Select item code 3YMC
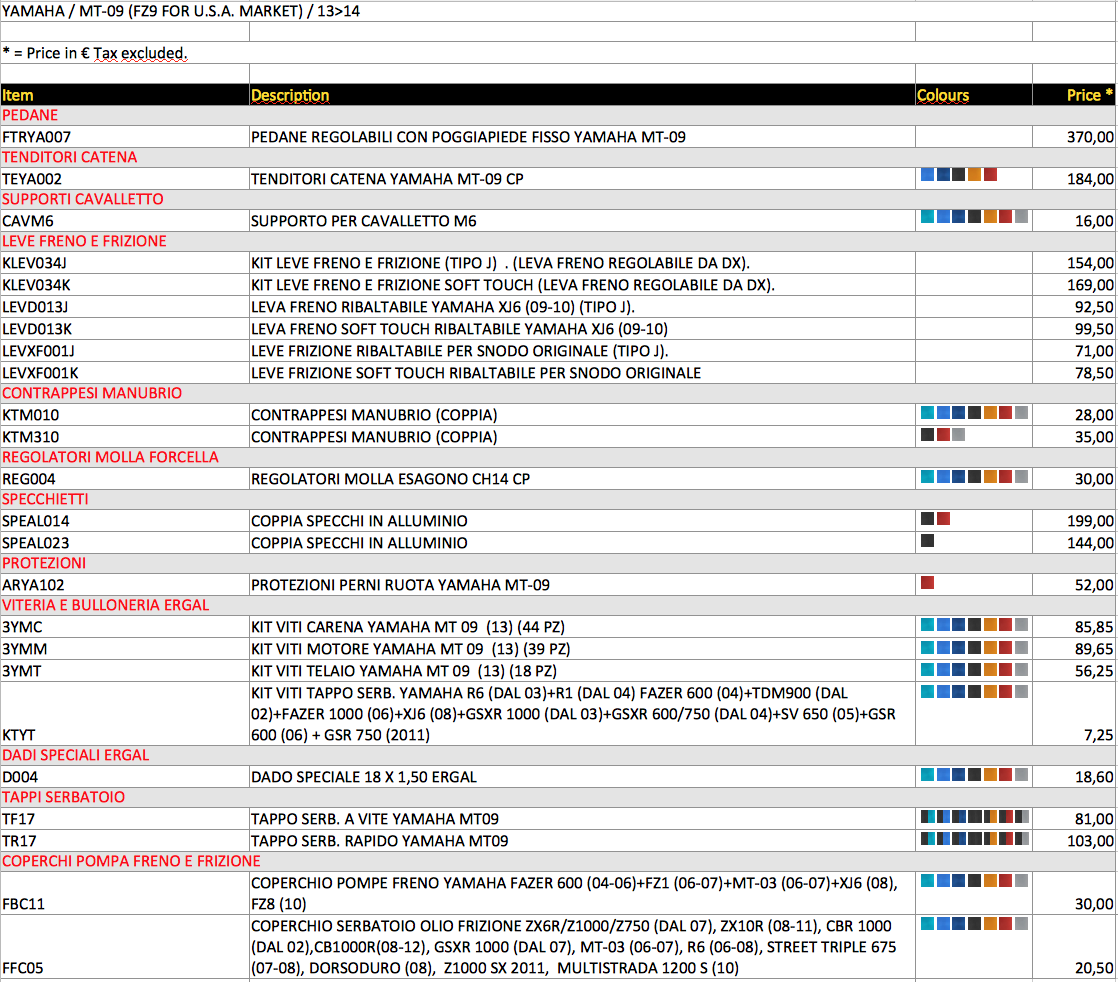The height and width of the screenshot is (982, 1118). (22, 628)
